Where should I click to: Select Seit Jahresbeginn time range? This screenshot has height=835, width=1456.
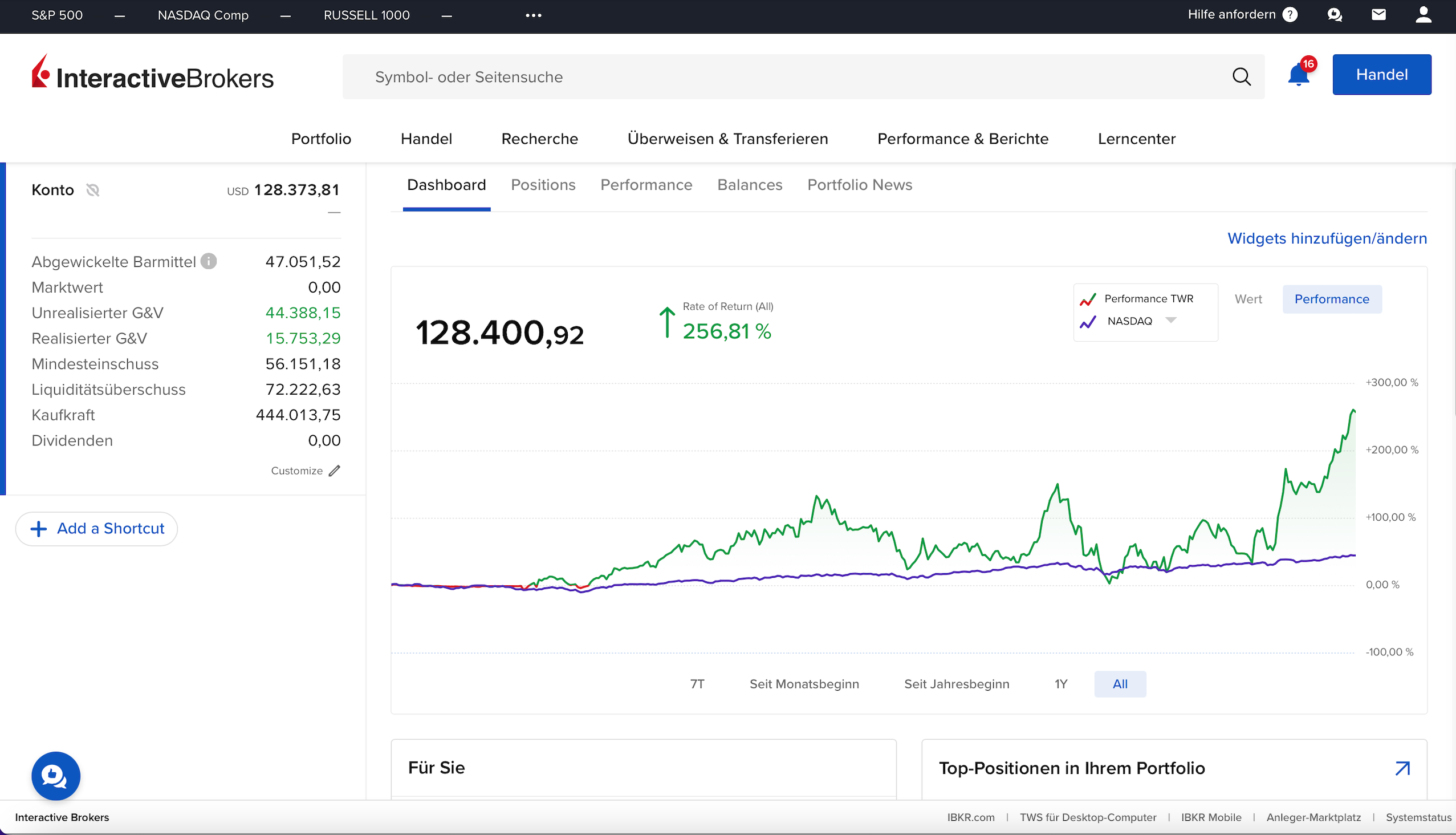[956, 684]
